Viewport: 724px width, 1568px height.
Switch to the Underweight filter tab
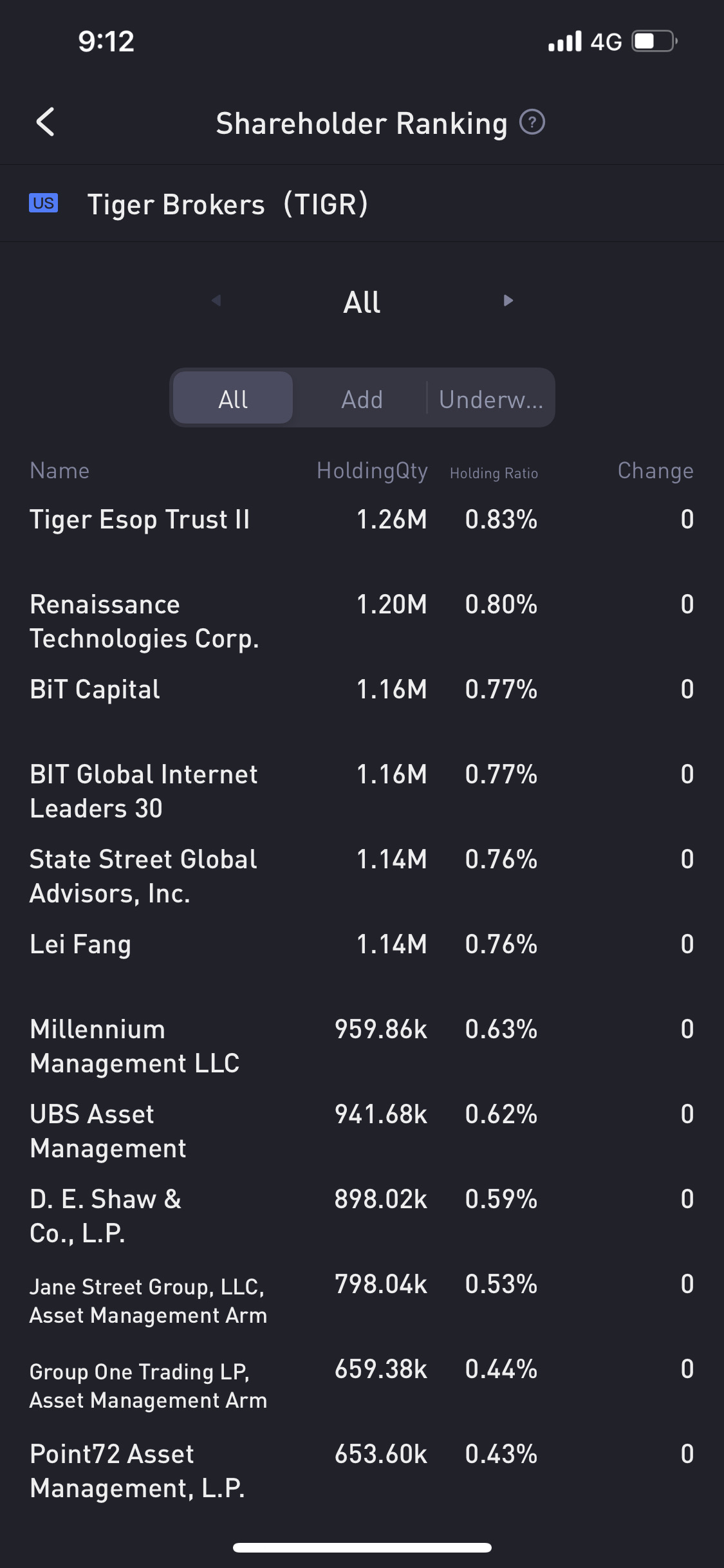490,399
